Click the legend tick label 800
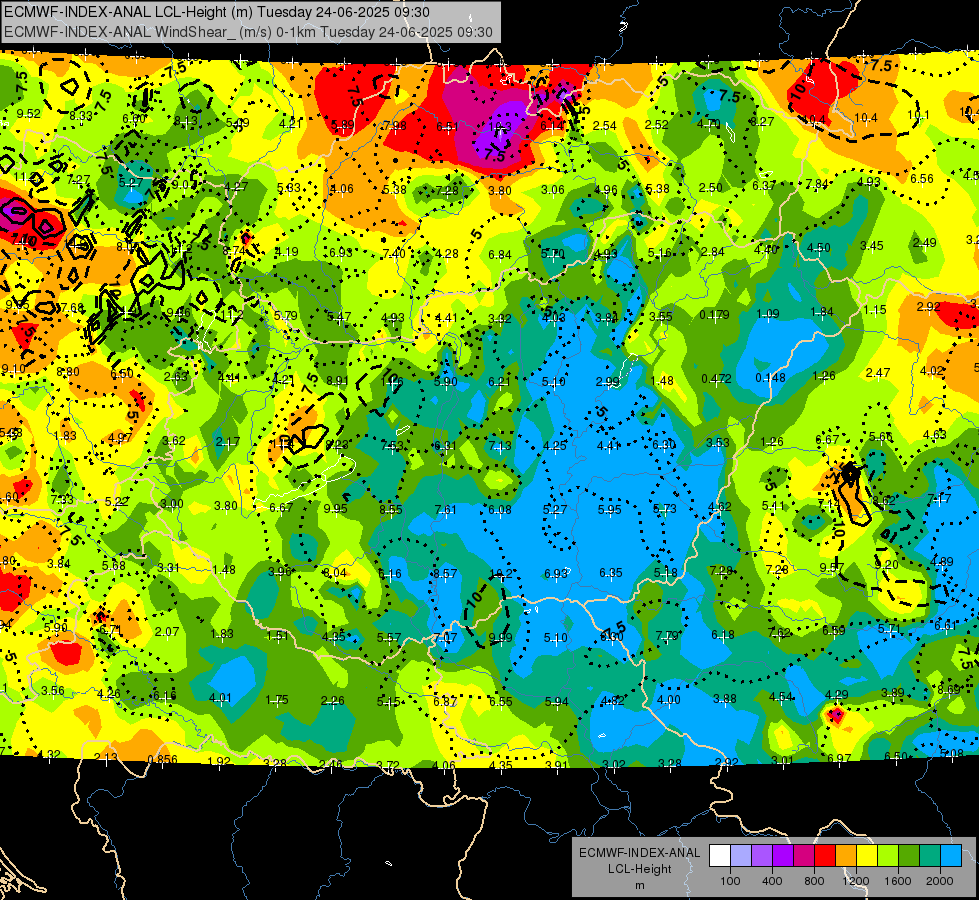979x900 pixels. click(x=814, y=881)
